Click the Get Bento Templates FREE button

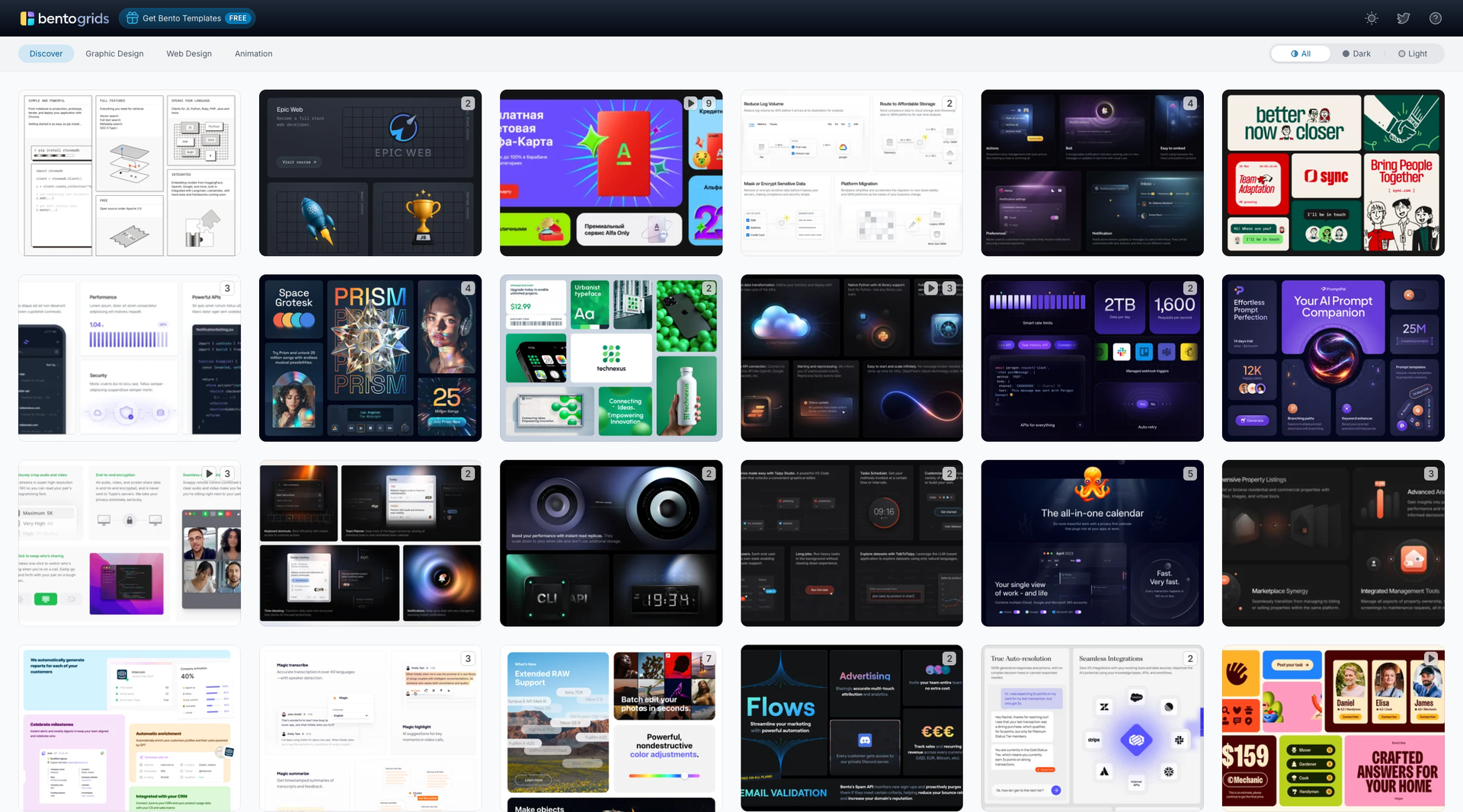[x=187, y=18]
